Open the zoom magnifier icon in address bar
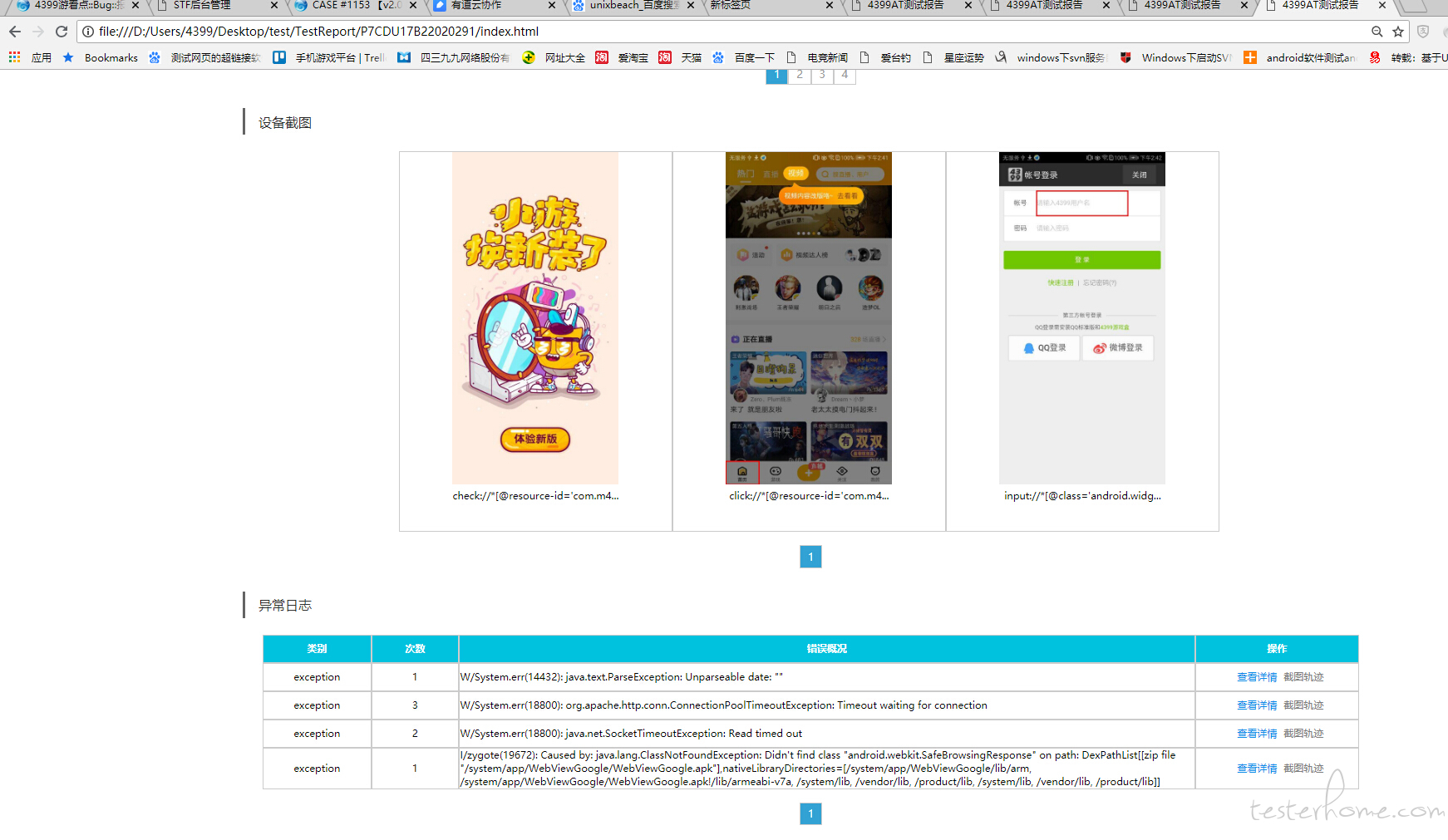1448x840 pixels. pyautogui.click(x=1377, y=32)
